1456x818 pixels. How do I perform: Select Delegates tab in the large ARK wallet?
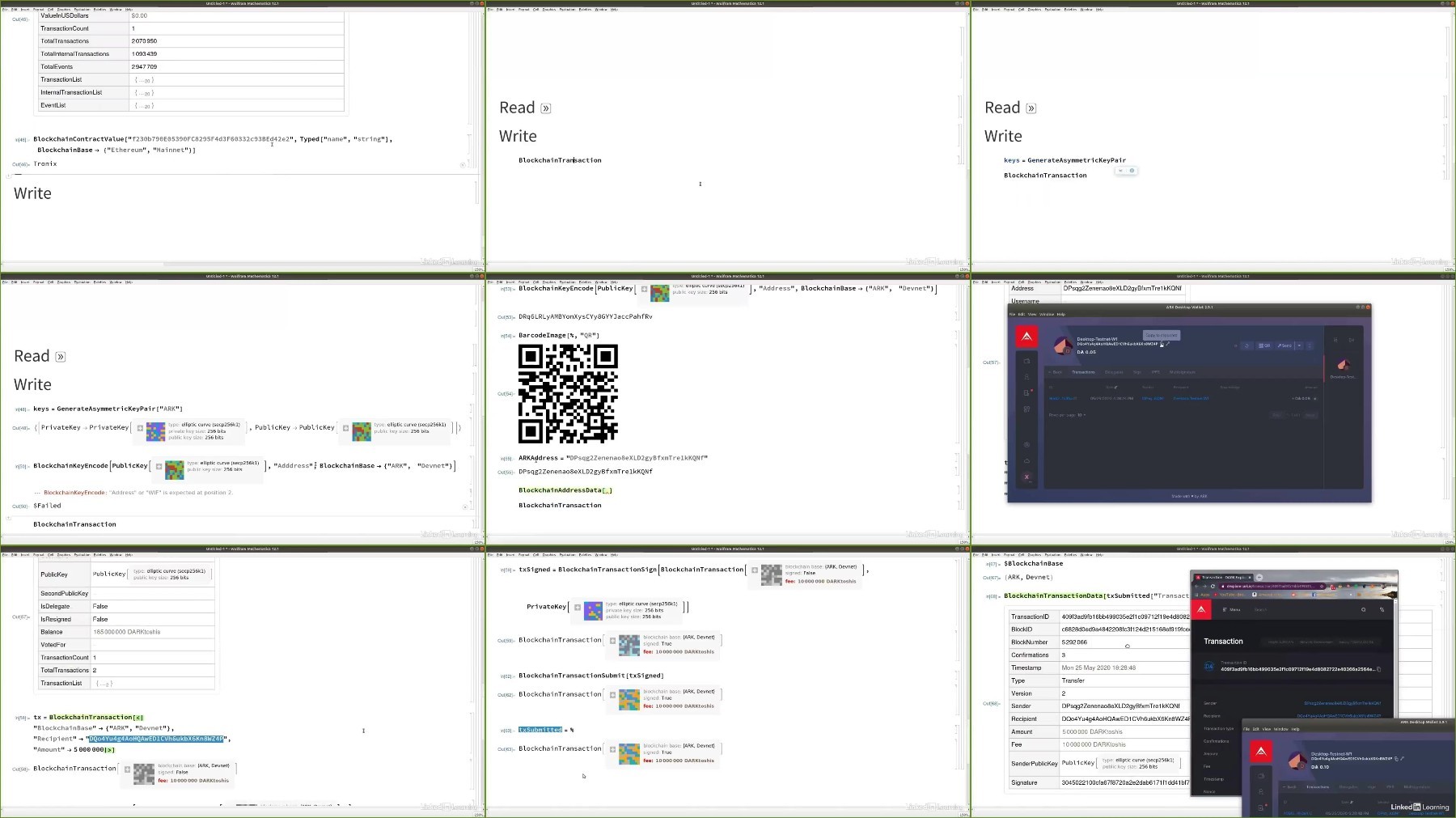[x=1114, y=372]
